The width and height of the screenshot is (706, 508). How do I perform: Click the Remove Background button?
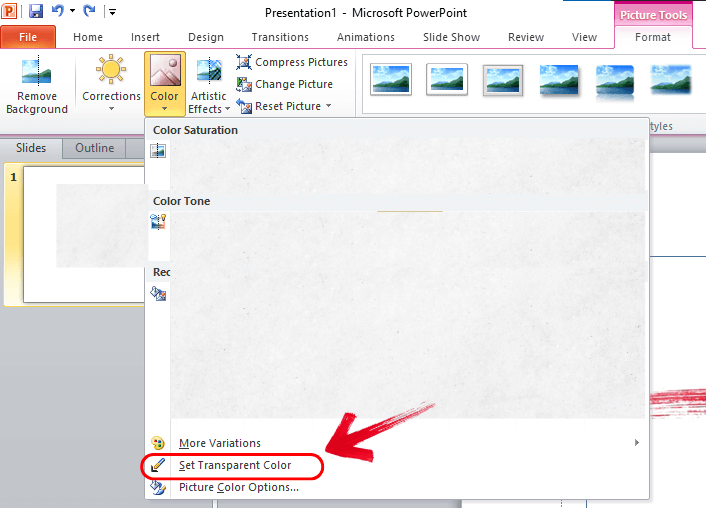coord(37,85)
